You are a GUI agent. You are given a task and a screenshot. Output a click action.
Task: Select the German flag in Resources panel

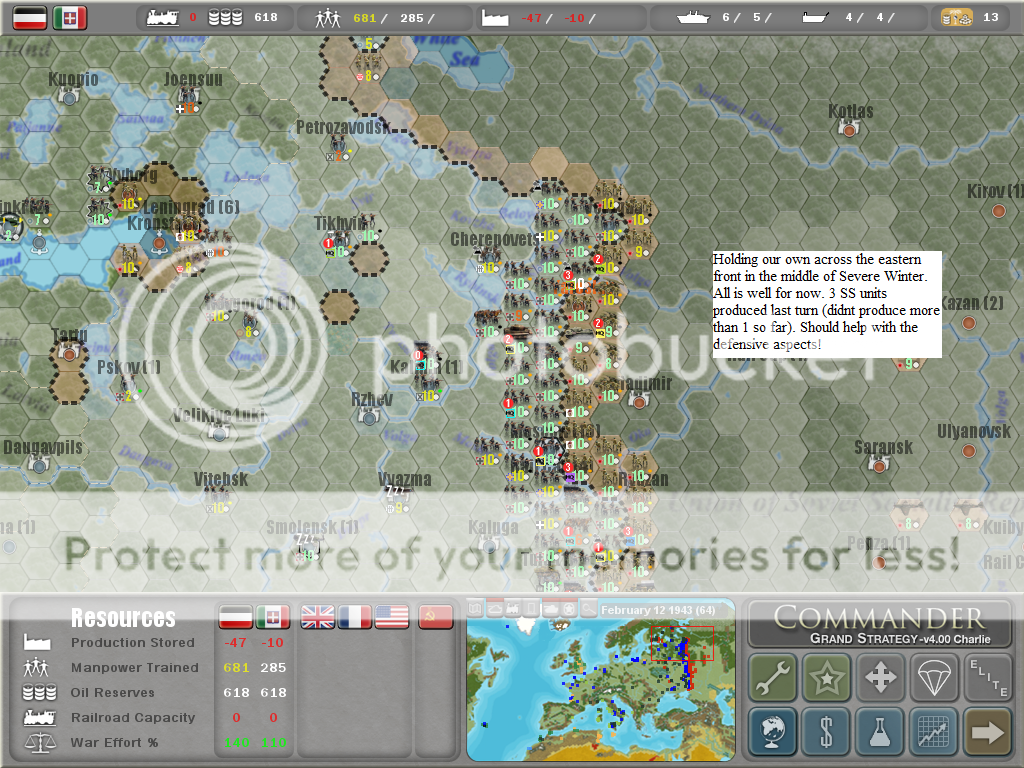[236, 617]
